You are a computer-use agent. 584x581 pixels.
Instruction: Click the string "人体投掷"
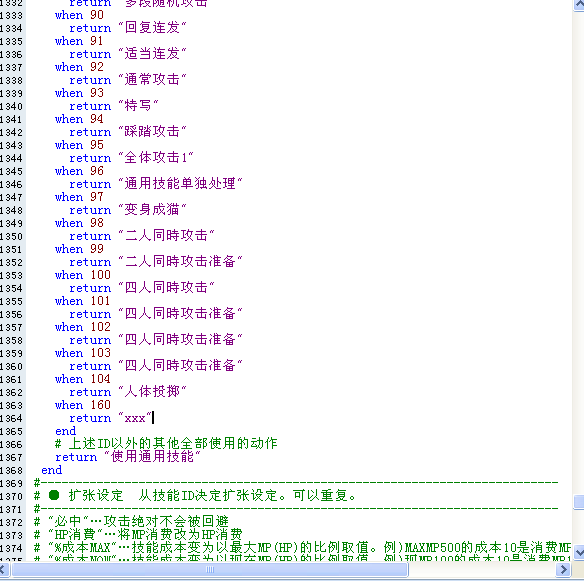click(x=152, y=392)
